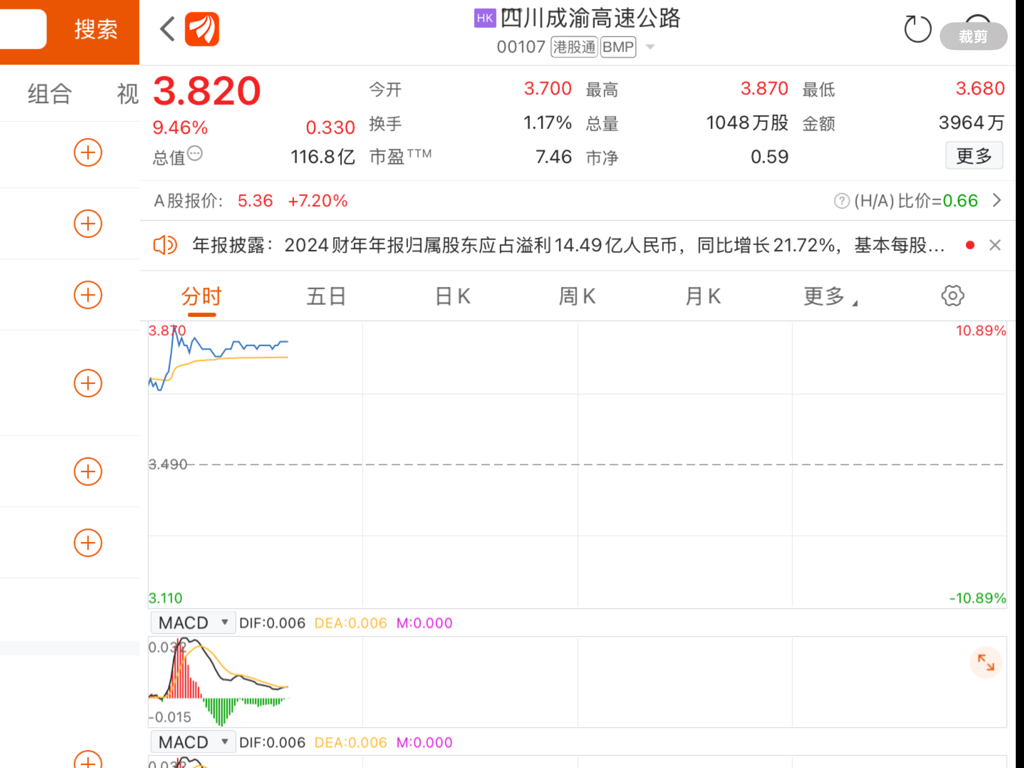
Task: Click the info icon beside 总值
Action: click(195, 154)
